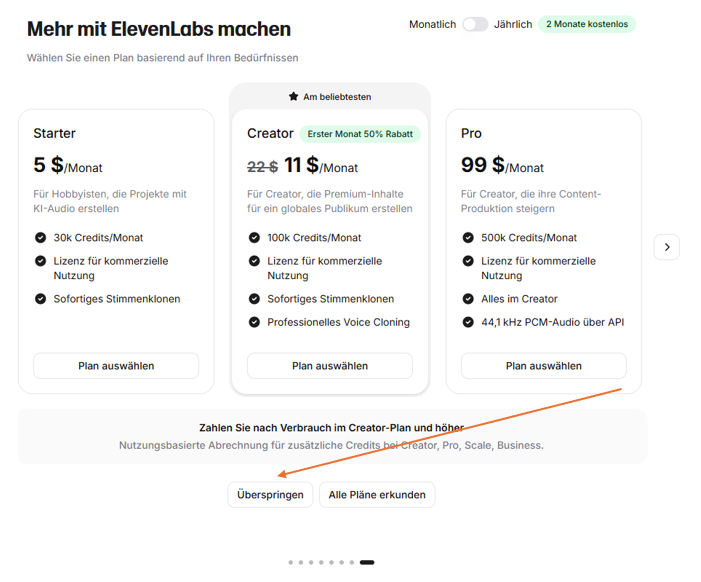The width and height of the screenshot is (701, 582).
Task: Click the checkmark beside Starter's Sofortiges Stimmenklonen
Action: click(40, 299)
